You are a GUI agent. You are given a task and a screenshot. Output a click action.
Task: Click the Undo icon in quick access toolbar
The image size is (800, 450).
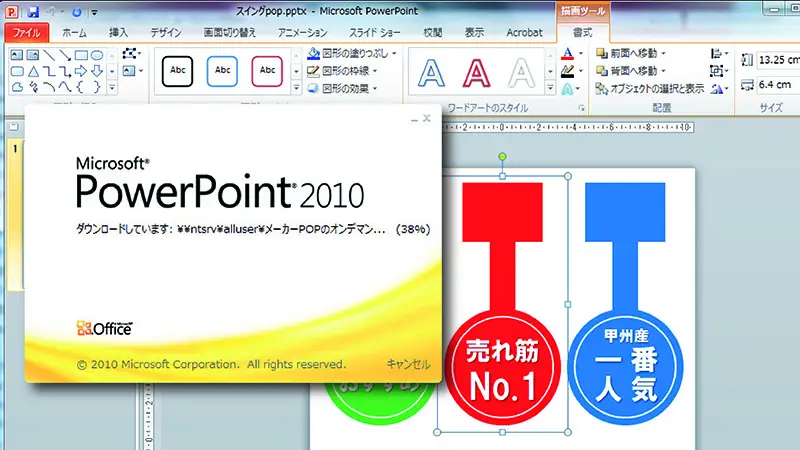[51, 11]
